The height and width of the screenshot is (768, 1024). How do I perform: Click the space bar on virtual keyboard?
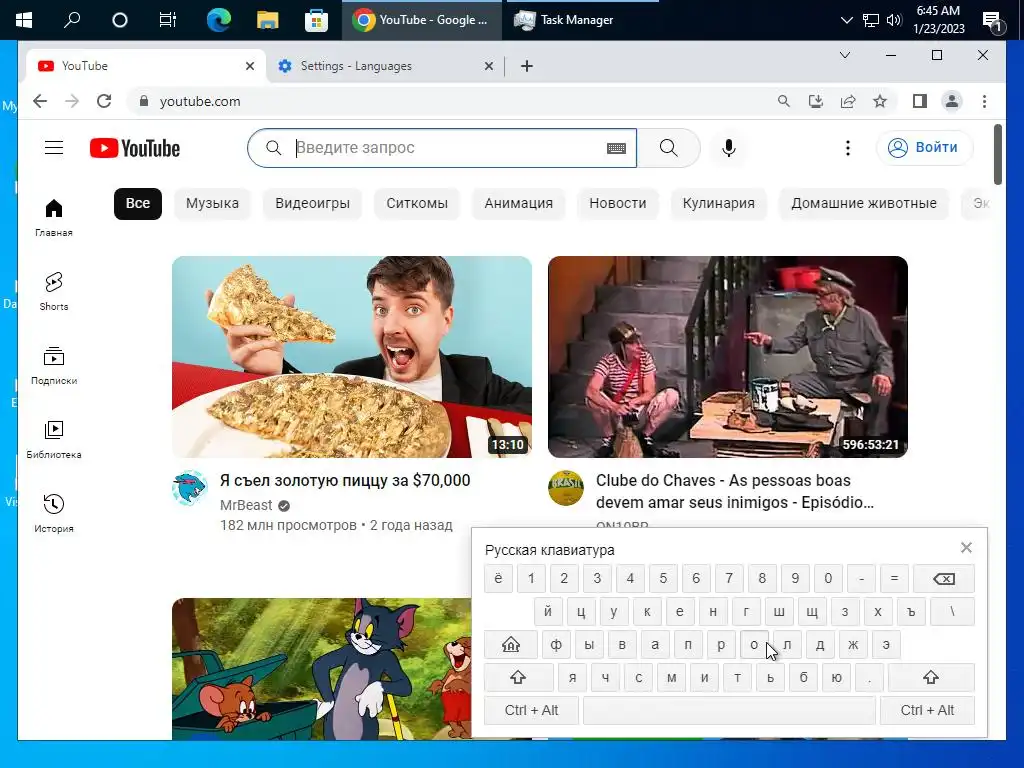729,711
